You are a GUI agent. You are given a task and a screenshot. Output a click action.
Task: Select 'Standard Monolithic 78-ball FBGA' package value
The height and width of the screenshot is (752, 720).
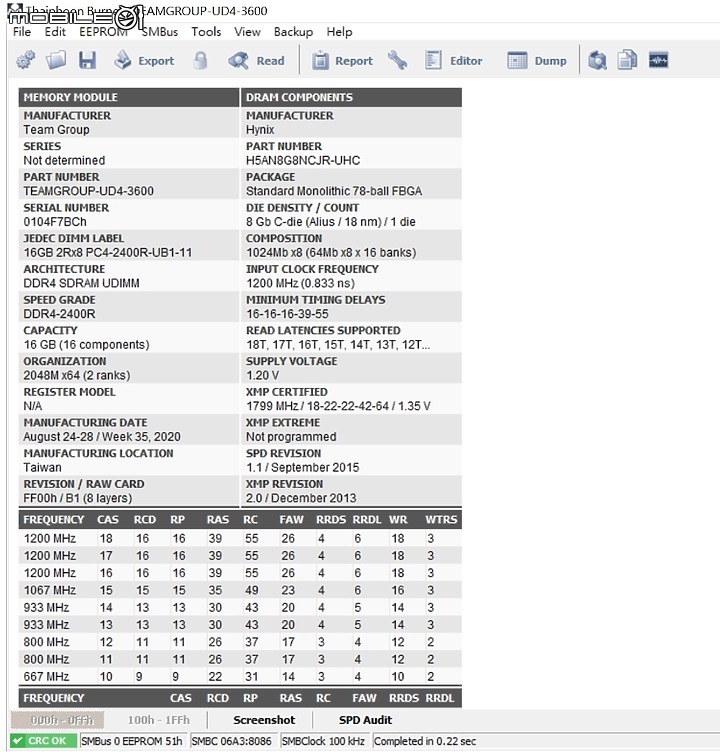[334, 191]
